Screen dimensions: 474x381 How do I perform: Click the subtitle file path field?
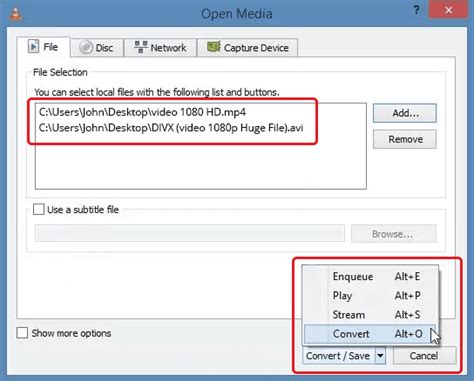tap(190, 233)
